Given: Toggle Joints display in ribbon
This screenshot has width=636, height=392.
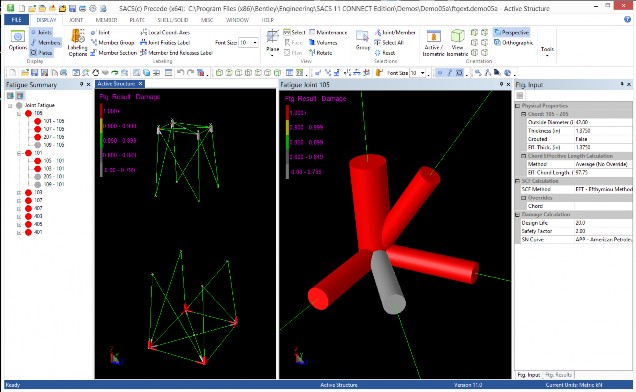Looking at the screenshot, I should pos(41,32).
